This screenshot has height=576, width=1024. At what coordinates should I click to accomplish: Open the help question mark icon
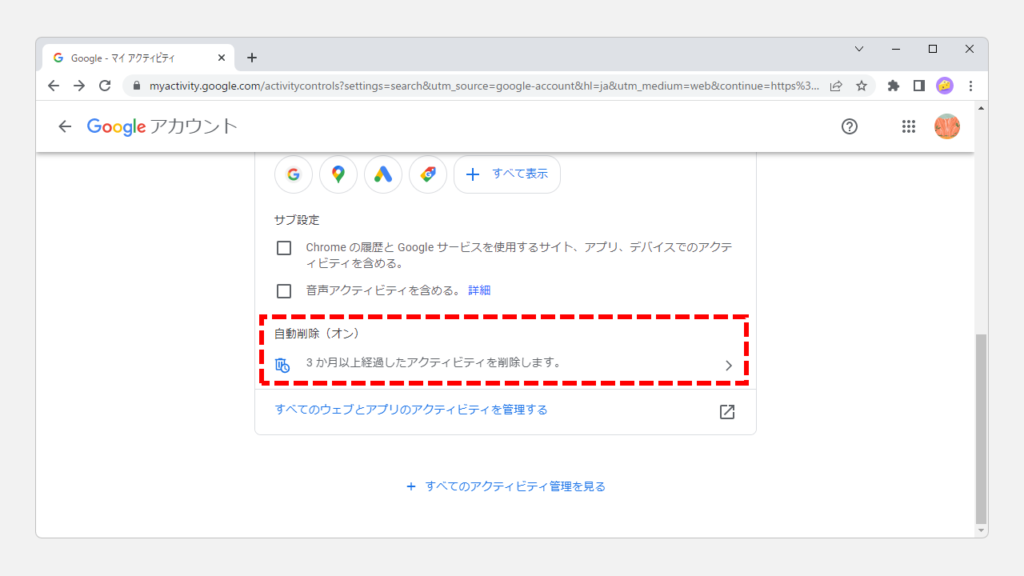pyautogui.click(x=849, y=127)
